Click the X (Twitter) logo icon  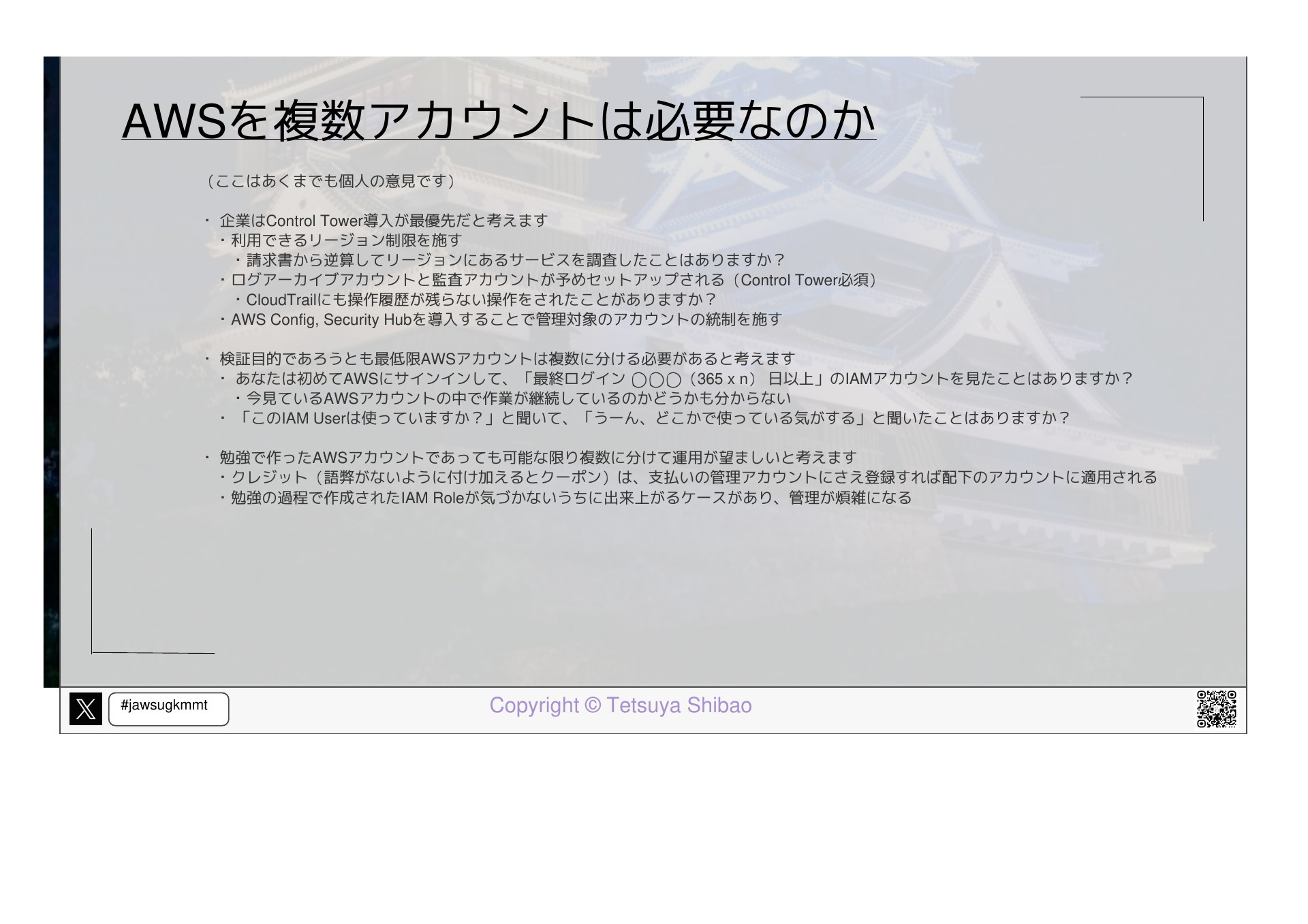[86, 709]
